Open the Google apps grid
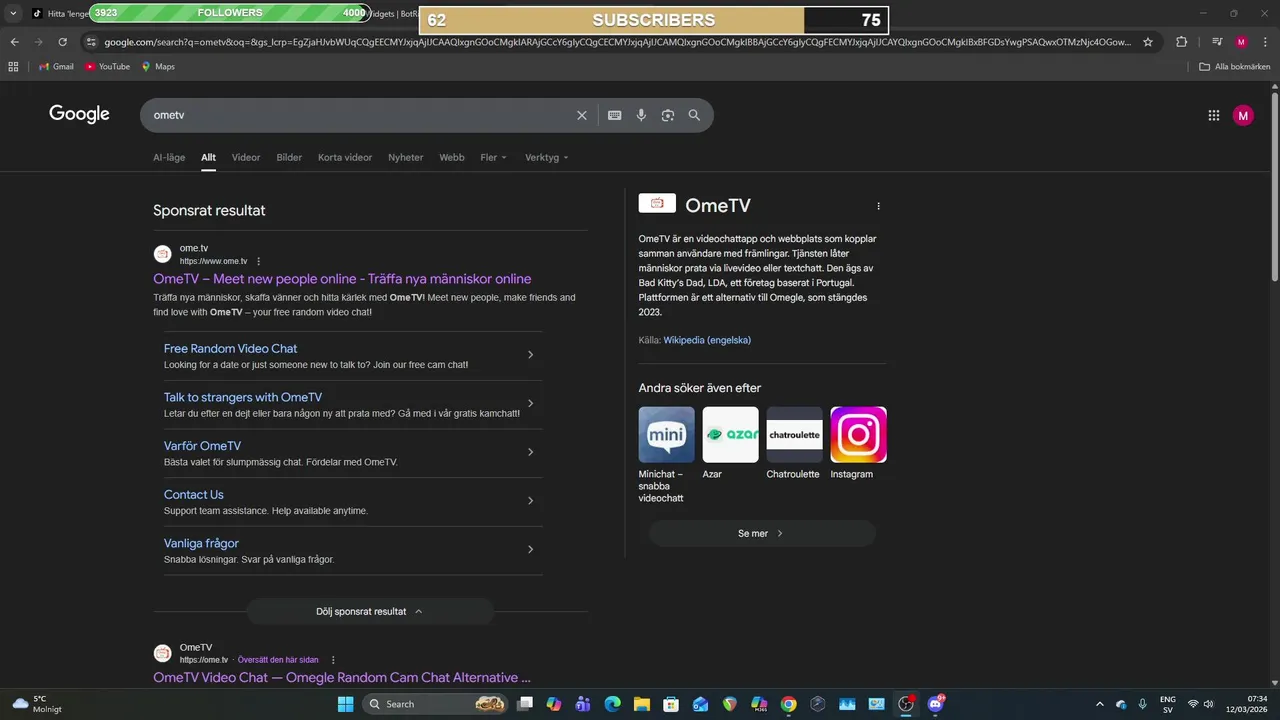This screenshot has width=1280, height=720. click(1214, 115)
